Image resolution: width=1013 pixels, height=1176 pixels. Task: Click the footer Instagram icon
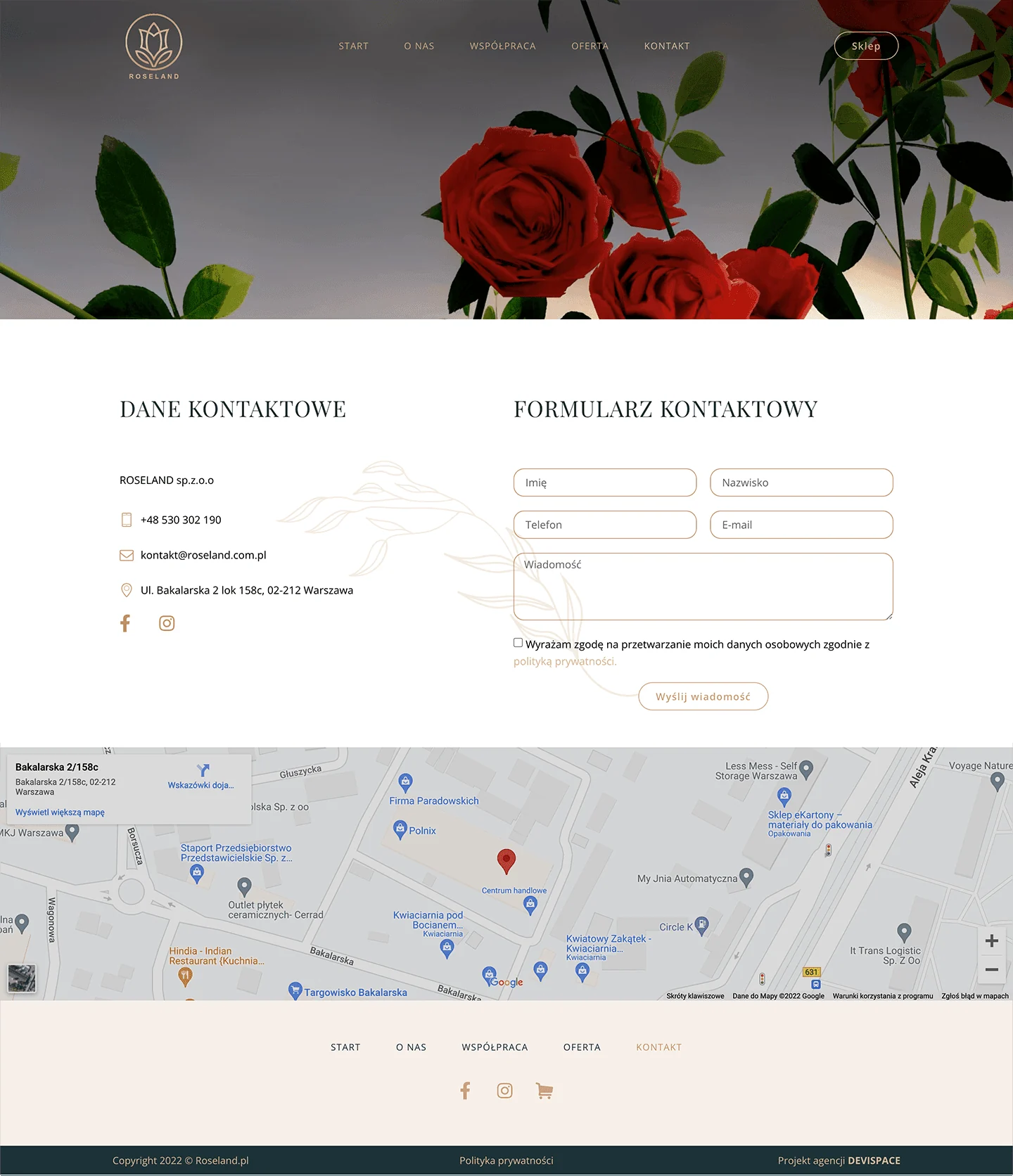505,1091
